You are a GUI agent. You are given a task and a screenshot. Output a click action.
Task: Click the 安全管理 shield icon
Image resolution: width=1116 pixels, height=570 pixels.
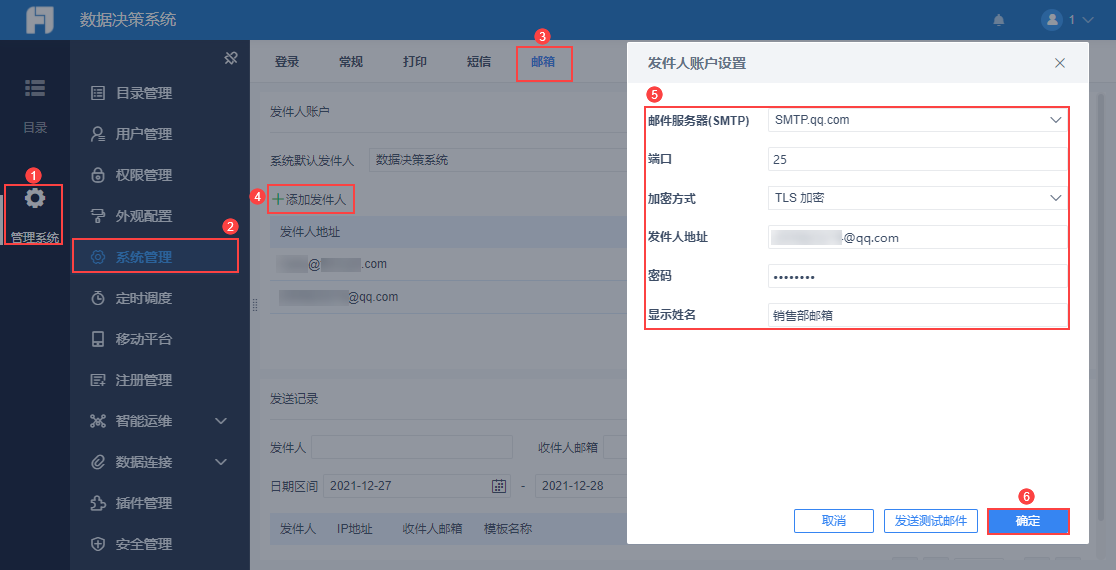(98, 544)
